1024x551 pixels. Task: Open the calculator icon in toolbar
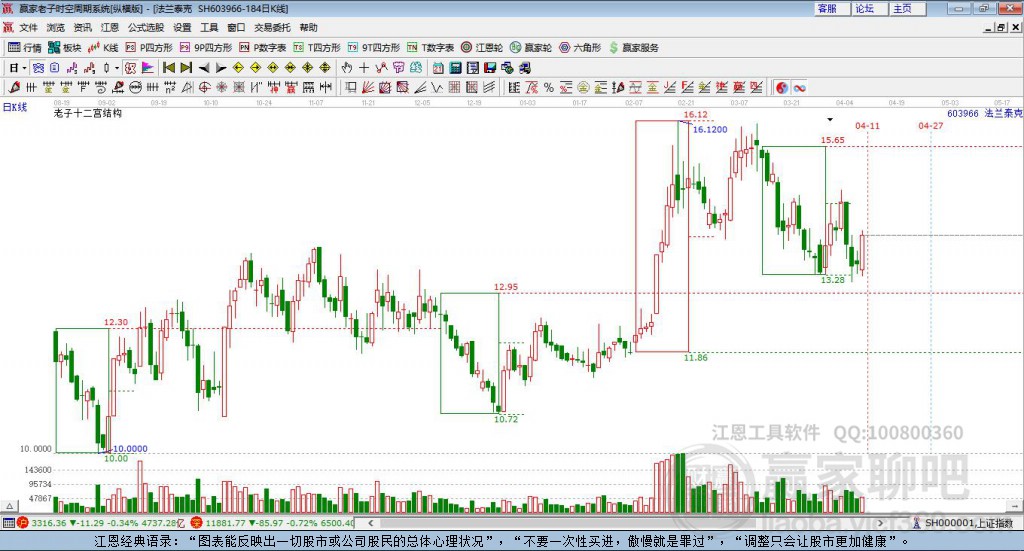pos(455,68)
